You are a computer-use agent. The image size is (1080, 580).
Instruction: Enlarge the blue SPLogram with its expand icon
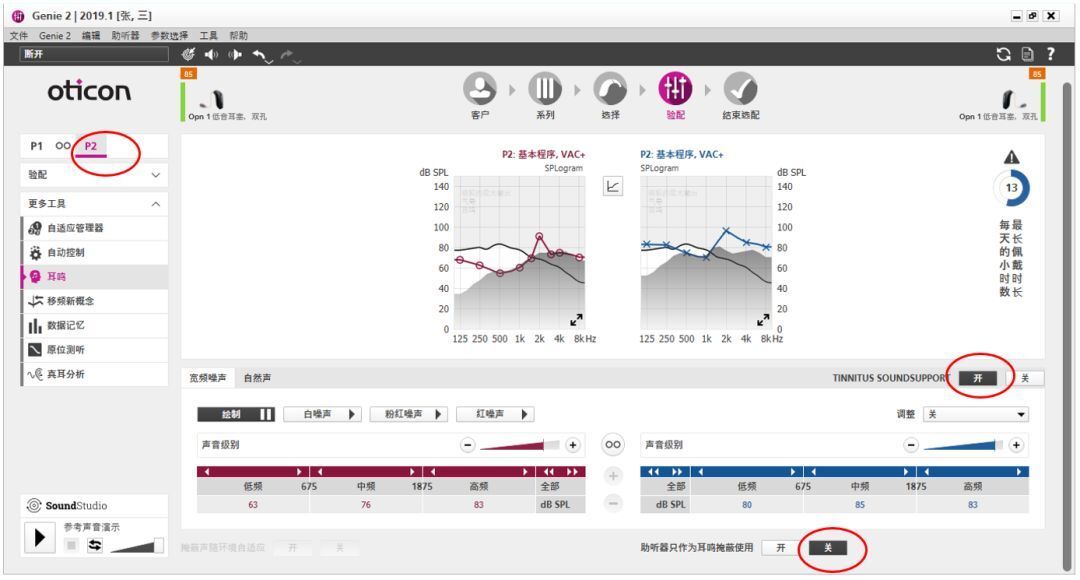(x=763, y=320)
